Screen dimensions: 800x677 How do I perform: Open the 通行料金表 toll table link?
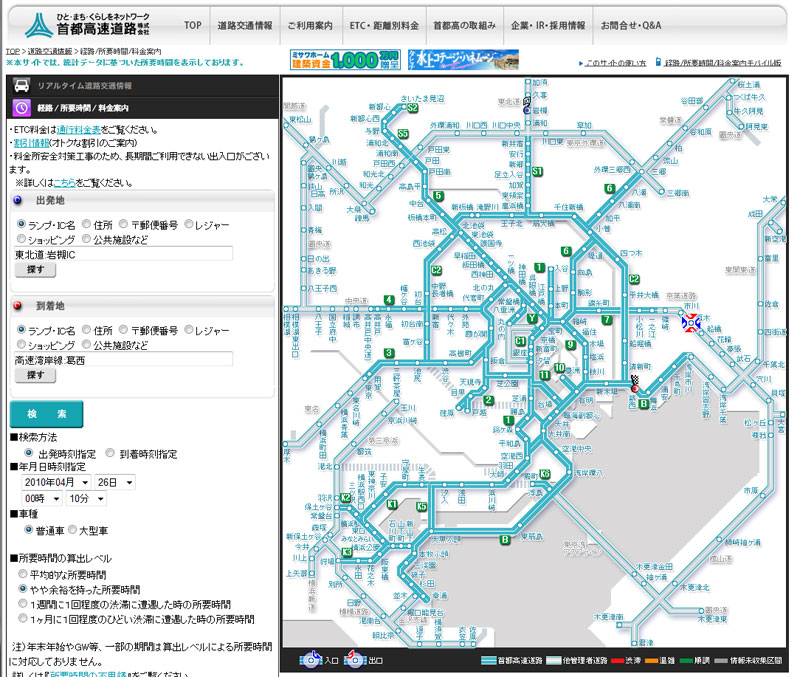point(80,130)
